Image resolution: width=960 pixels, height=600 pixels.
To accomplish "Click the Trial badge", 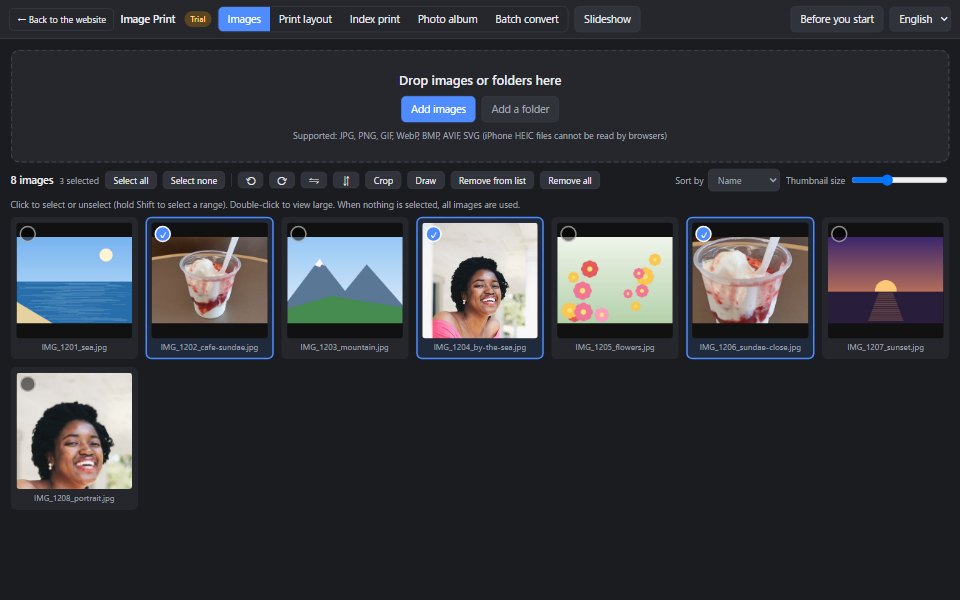I will [198, 19].
